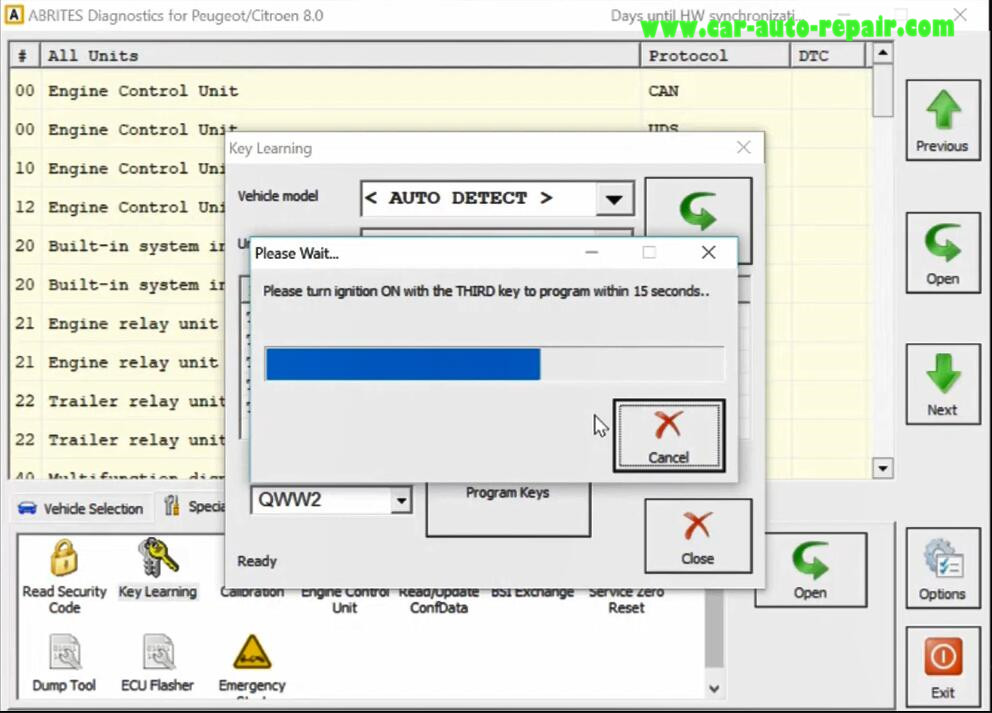Click the # column header
This screenshot has height=713, width=992.
[x=24, y=56]
